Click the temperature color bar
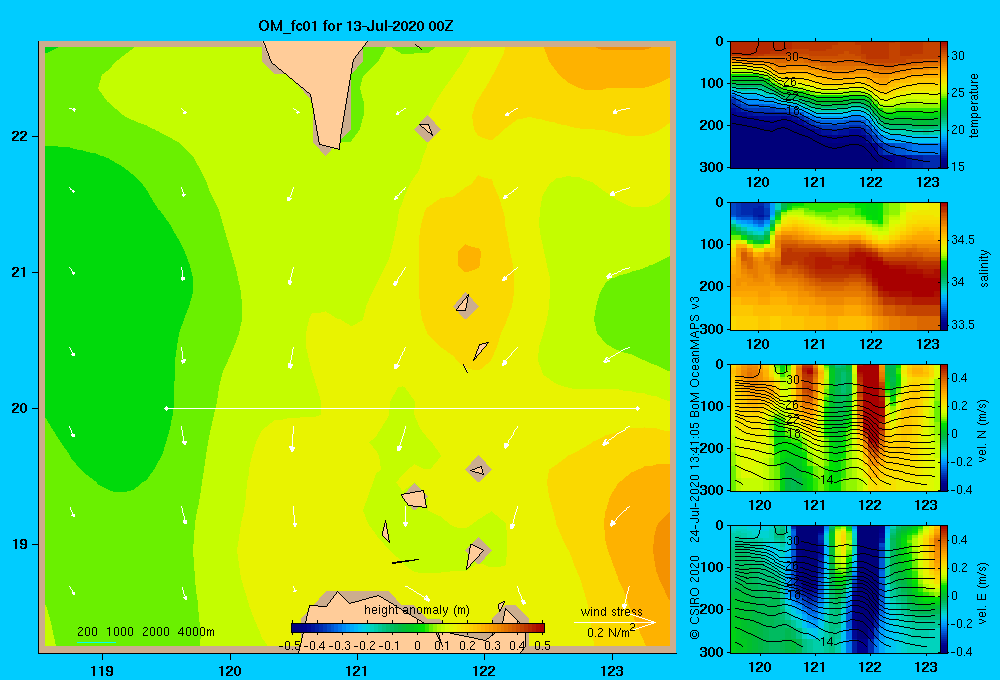This screenshot has height=680, width=1000. pos(944,104)
